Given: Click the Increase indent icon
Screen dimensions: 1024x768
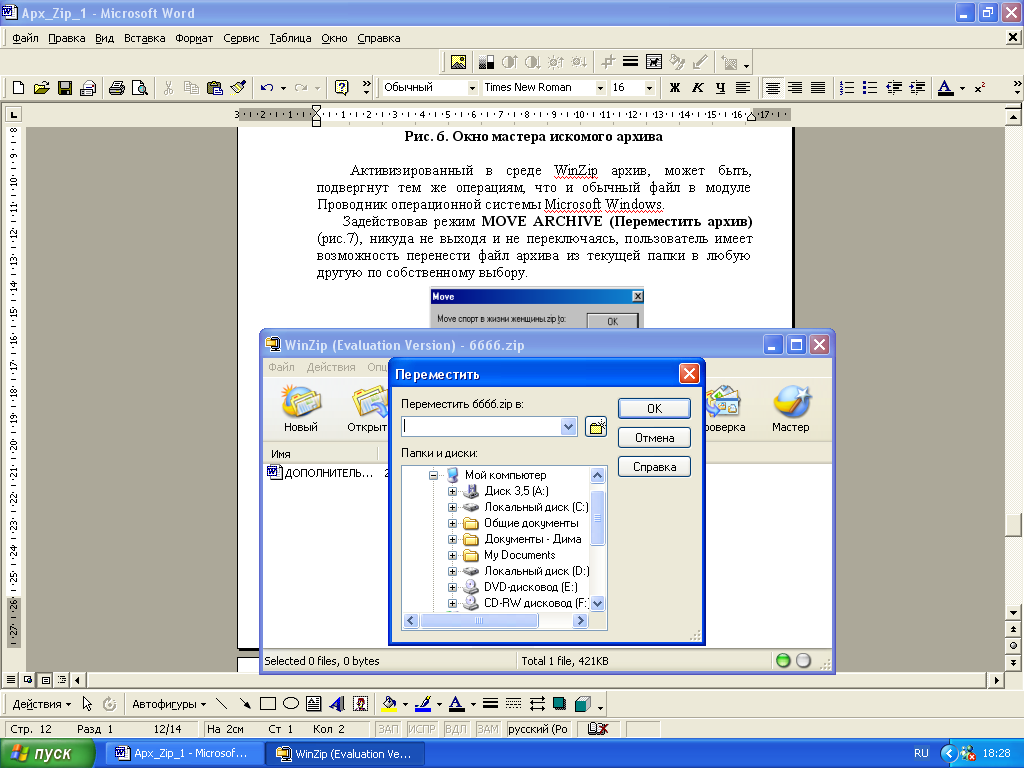Looking at the screenshot, I should [x=917, y=88].
